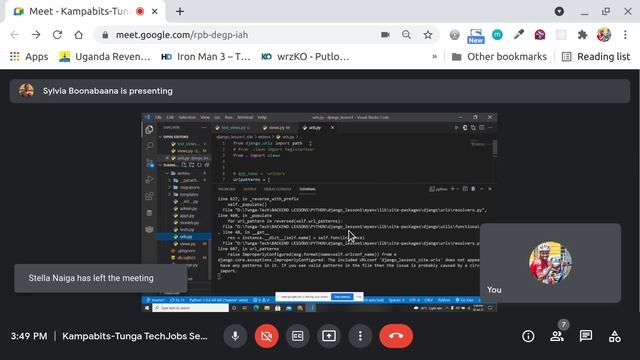Open the browser home page
The width and height of the screenshot is (640, 360).
point(78,35)
